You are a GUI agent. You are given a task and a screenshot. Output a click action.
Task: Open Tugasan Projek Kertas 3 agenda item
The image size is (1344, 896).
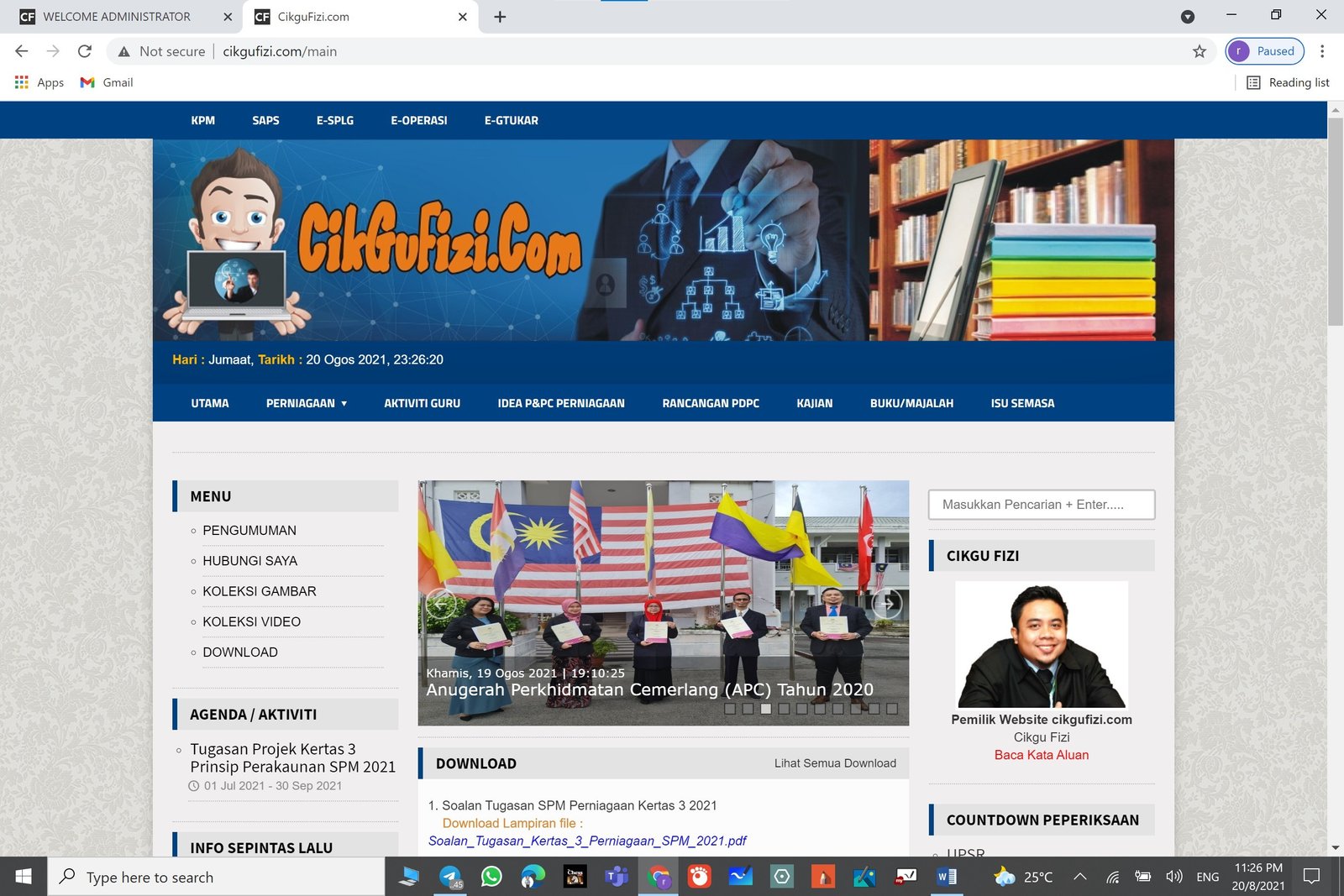[x=292, y=757]
